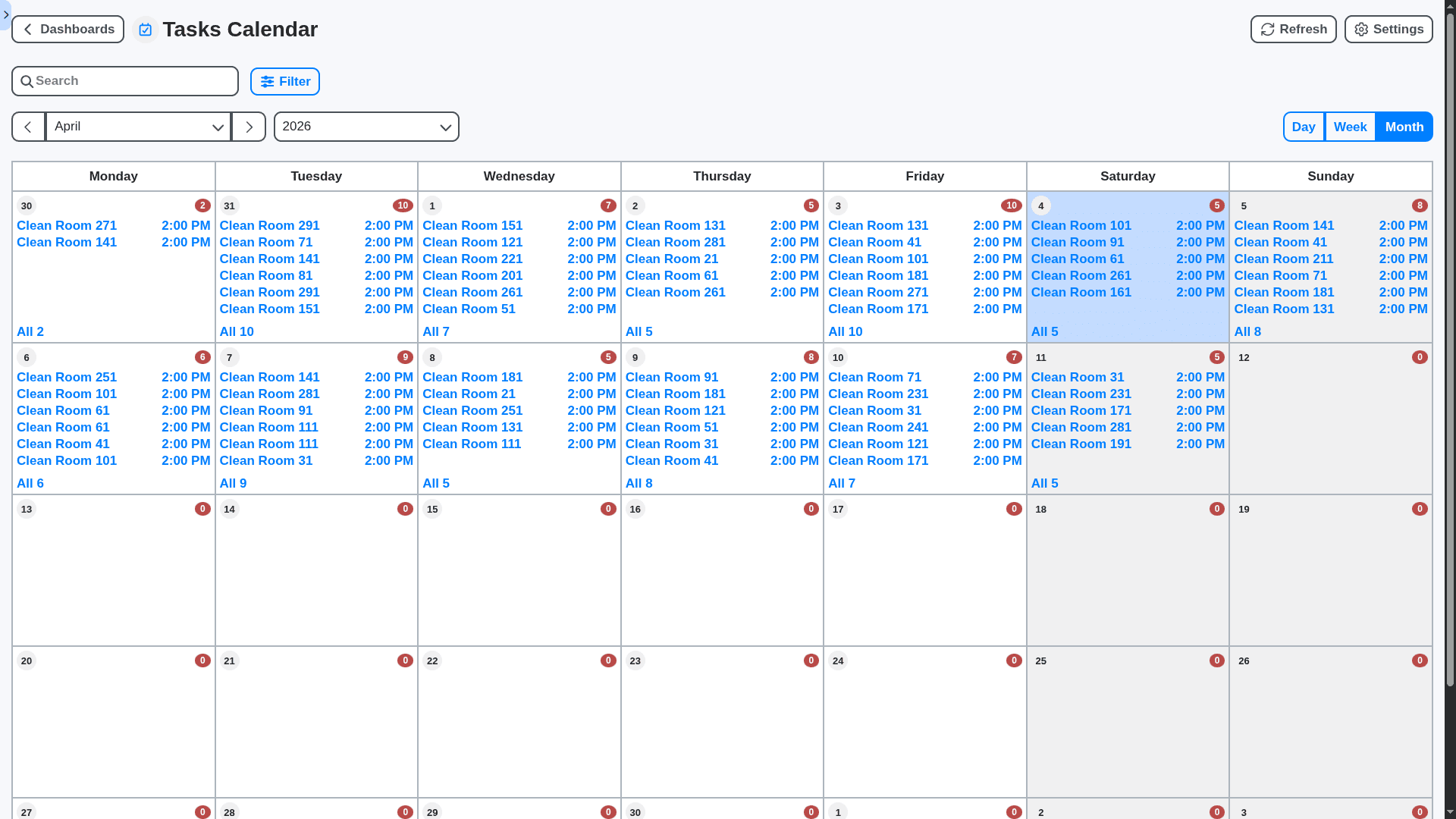Click the back arrow beside Dashboards
The image size is (1456, 819).
click(x=27, y=29)
